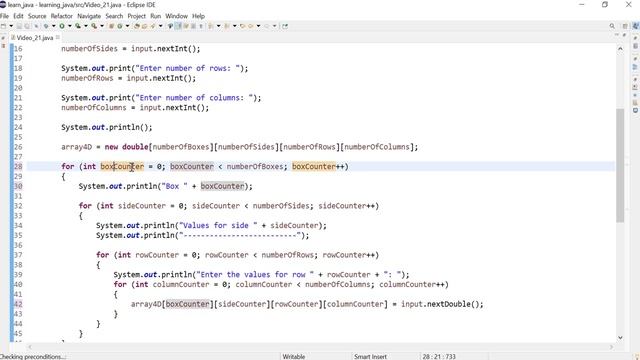Open the Package Explorer from left trim
640x360 pixels.
(x=3, y=46)
